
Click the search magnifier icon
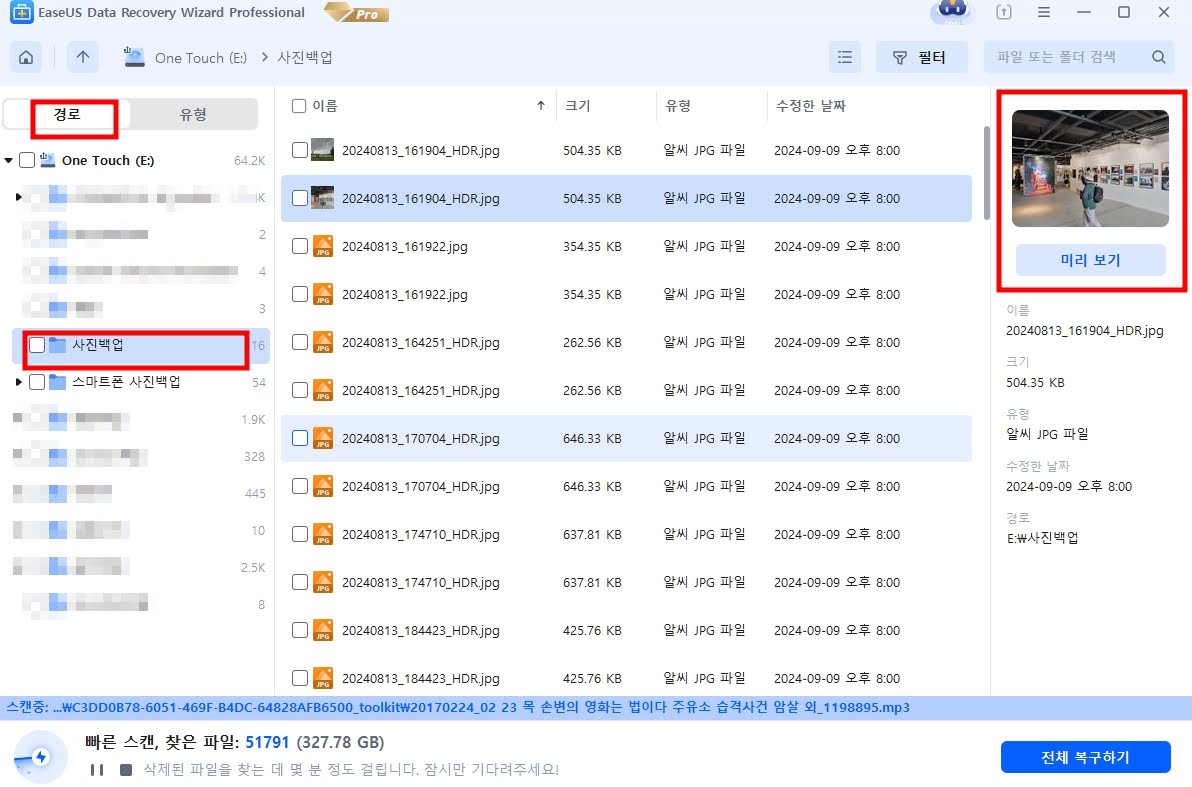tap(1158, 57)
